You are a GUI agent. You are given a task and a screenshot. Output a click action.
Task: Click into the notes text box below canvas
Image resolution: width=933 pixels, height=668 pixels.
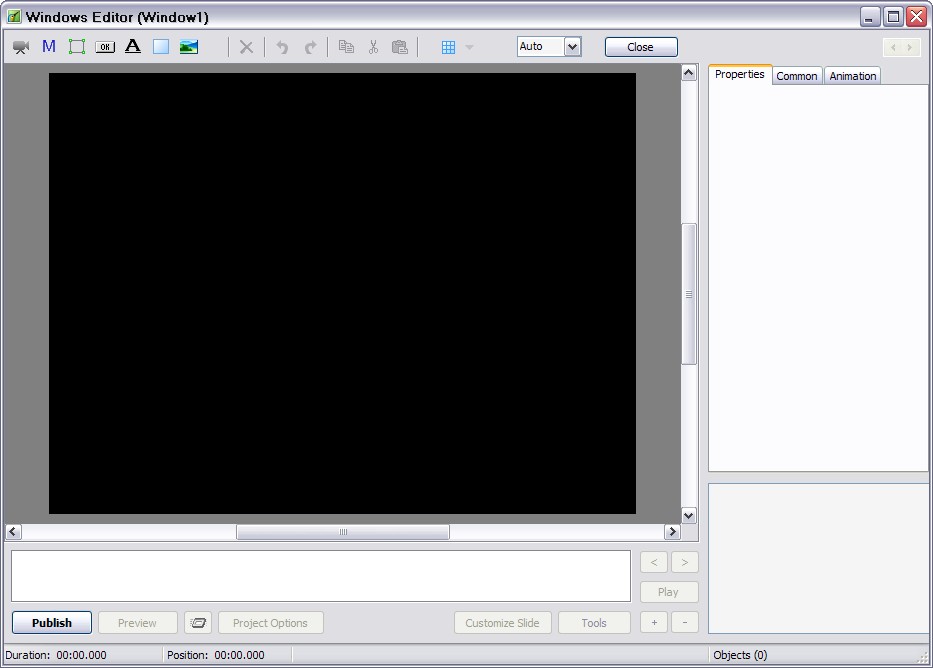321,576
